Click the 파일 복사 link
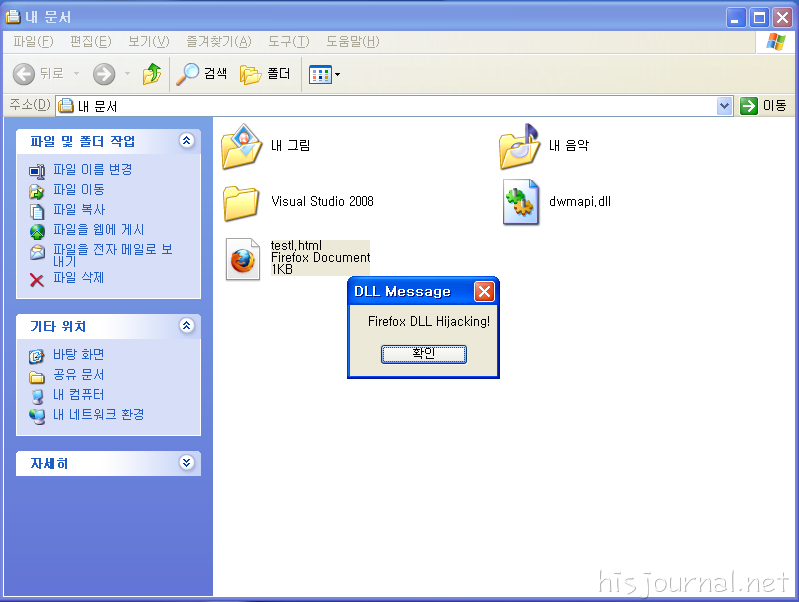 [x=78, y=210]
